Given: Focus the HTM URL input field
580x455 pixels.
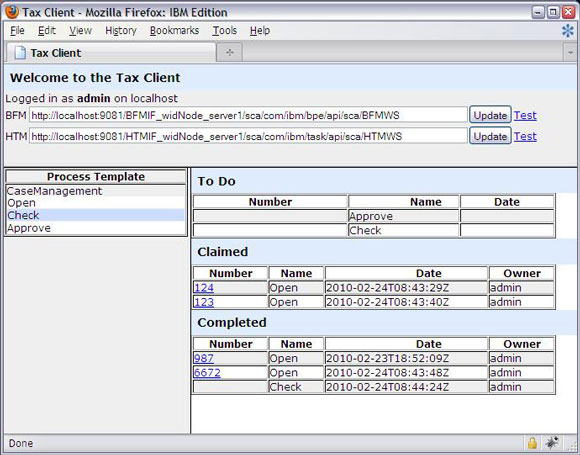Looking at the screenshot, I should tap(248, 136).
